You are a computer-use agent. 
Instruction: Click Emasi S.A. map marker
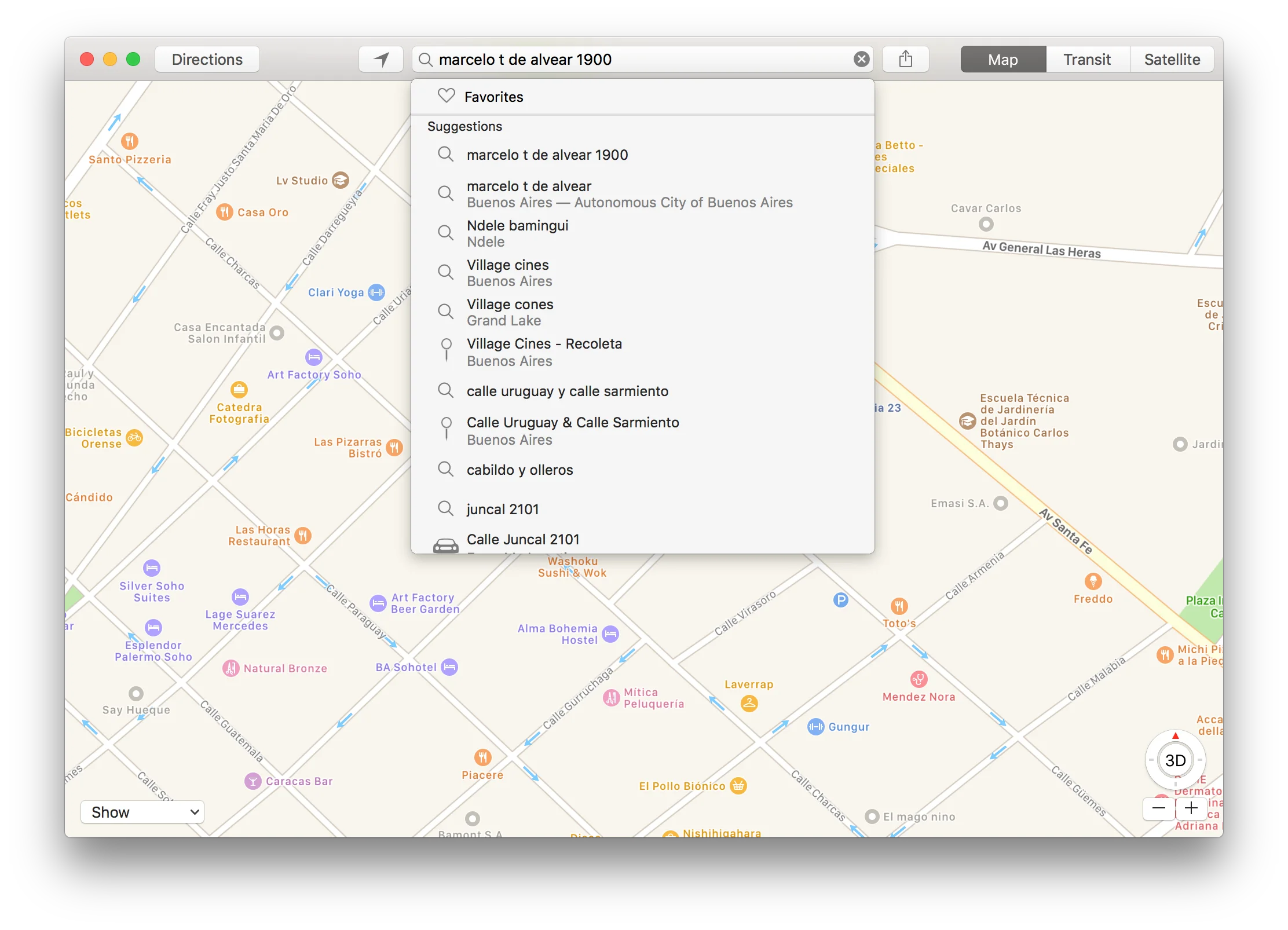1001,503
